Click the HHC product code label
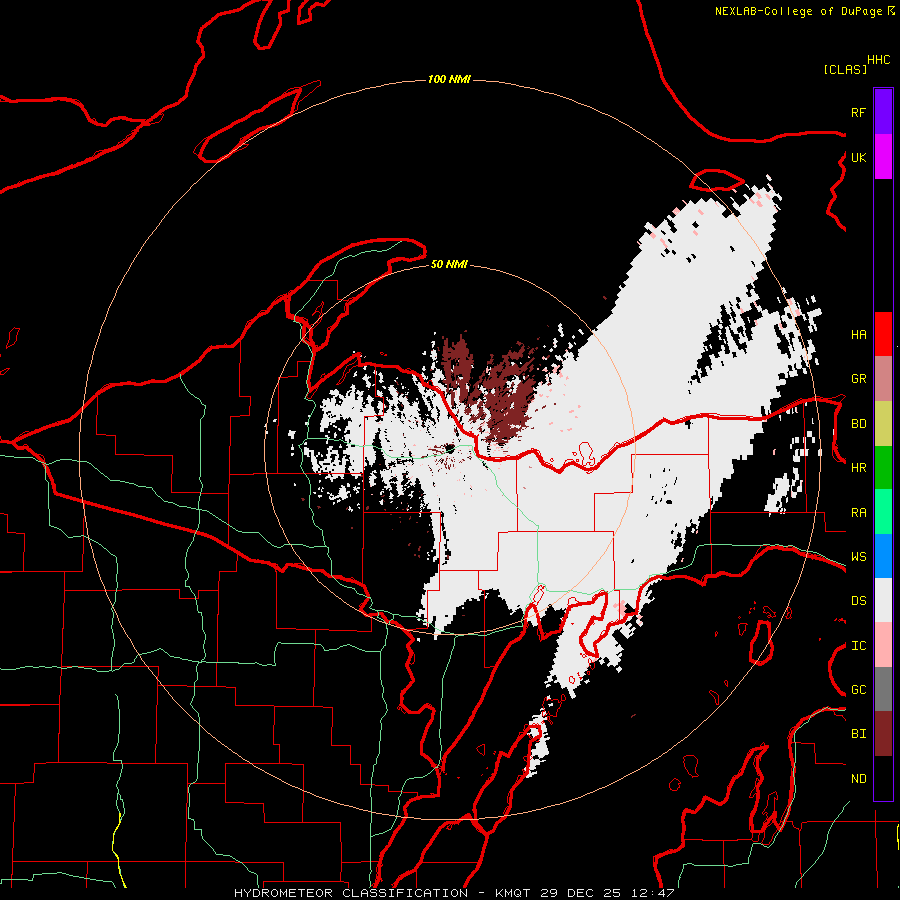 pyautogui.click(x=878, y=60)
